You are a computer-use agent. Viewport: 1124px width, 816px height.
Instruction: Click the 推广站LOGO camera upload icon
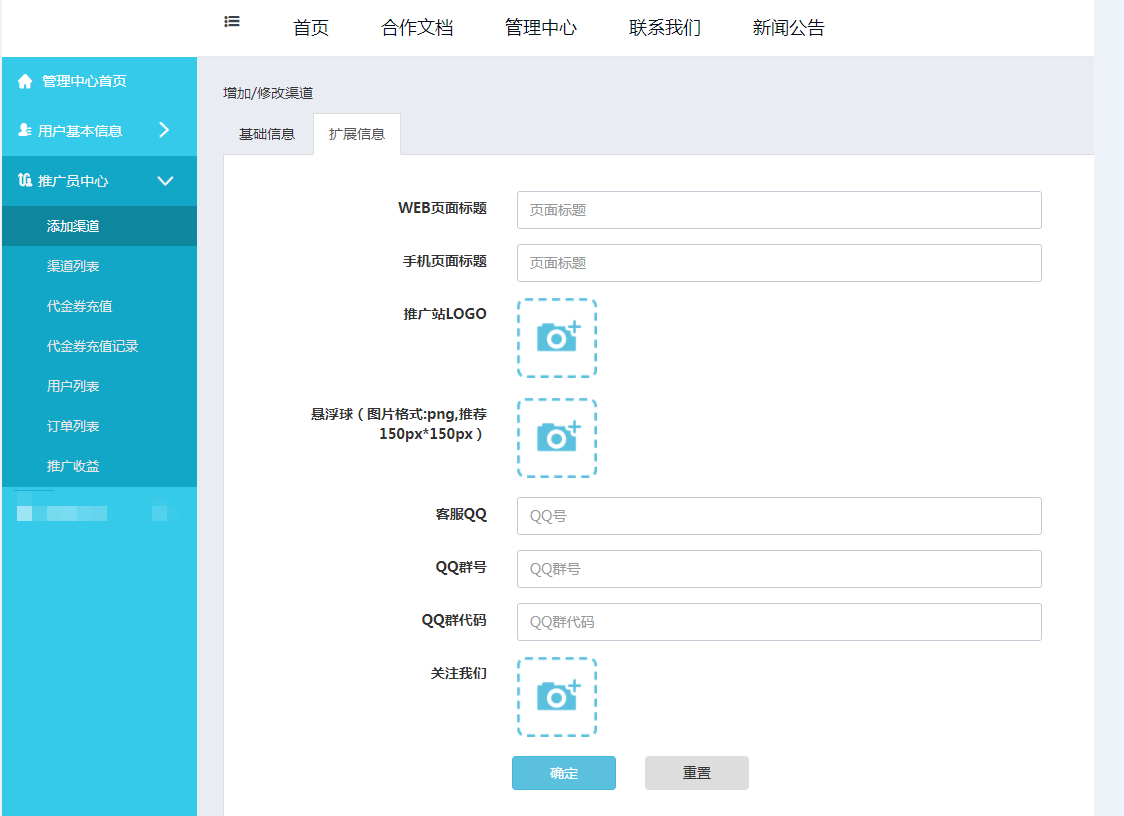(x=557, y=338)
